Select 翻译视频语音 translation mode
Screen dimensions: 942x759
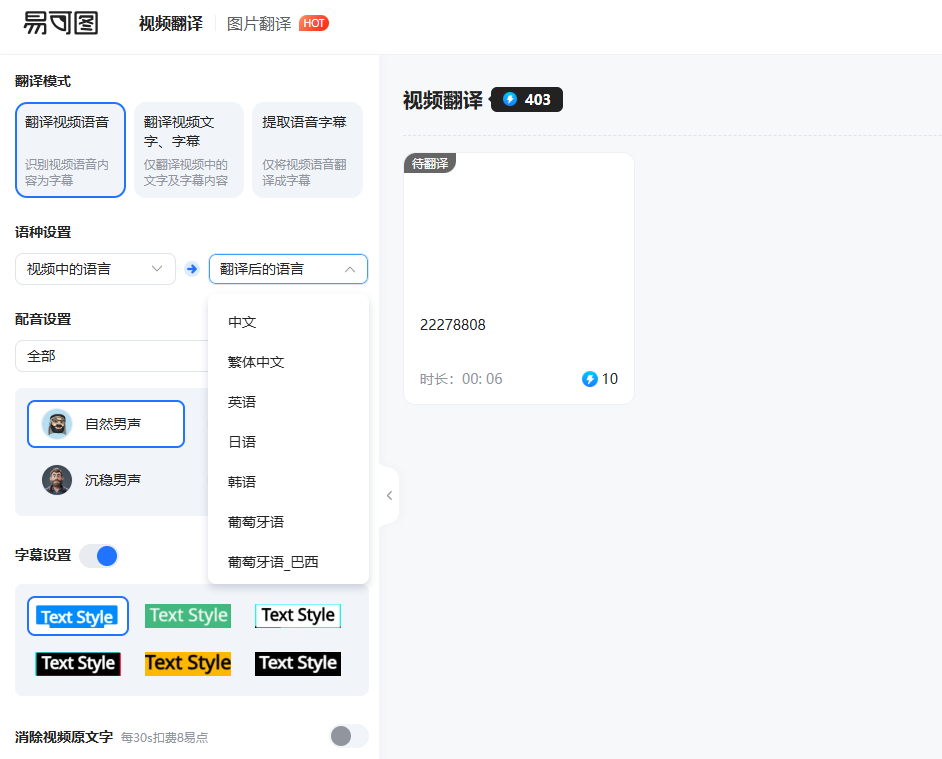tap(70, 150)
